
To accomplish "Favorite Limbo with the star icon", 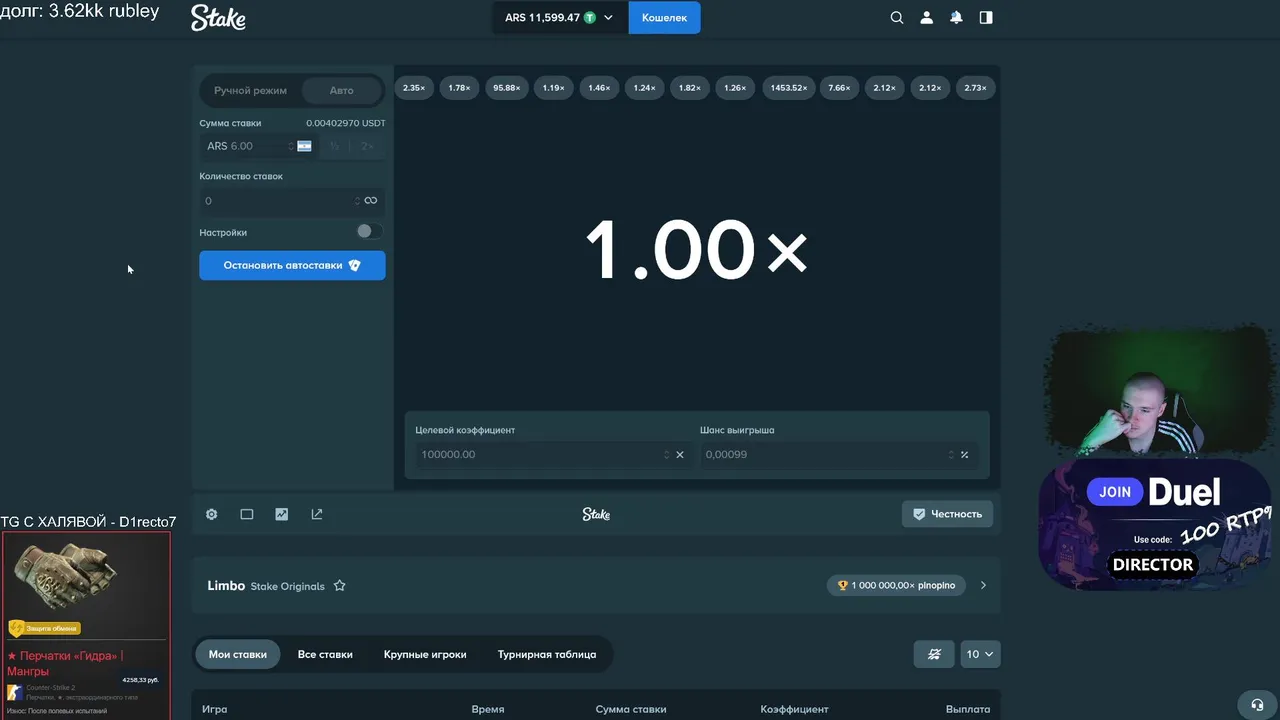I will coord(340,586).
